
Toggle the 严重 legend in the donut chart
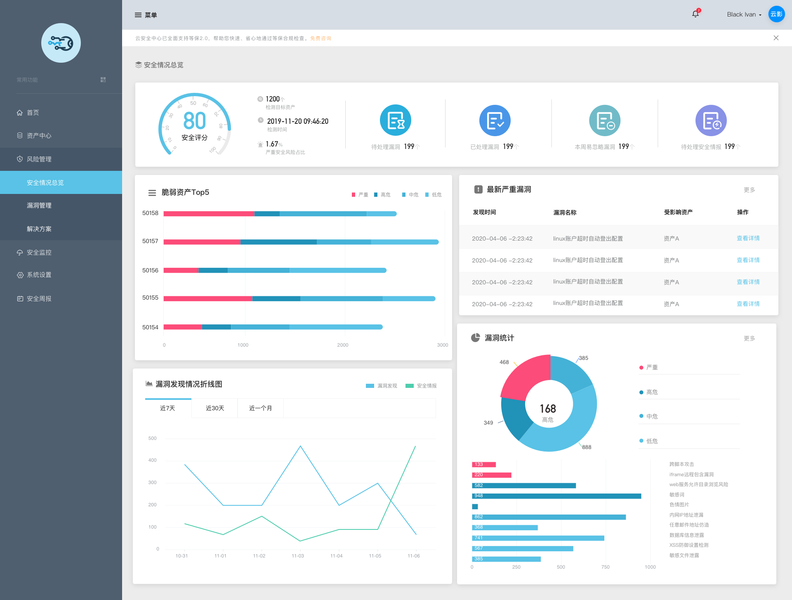click(649, 367)
